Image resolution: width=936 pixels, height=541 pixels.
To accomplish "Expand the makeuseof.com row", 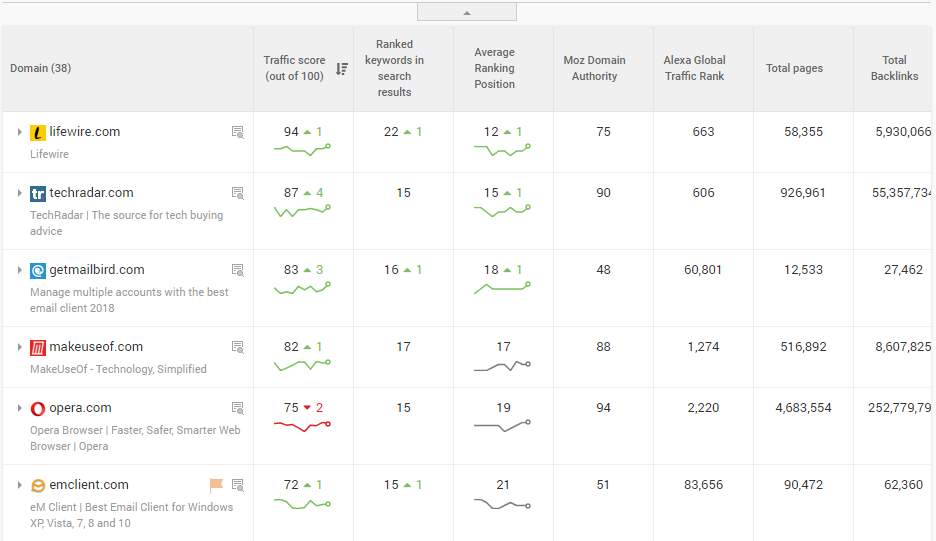I will click(x=19, y=347).
